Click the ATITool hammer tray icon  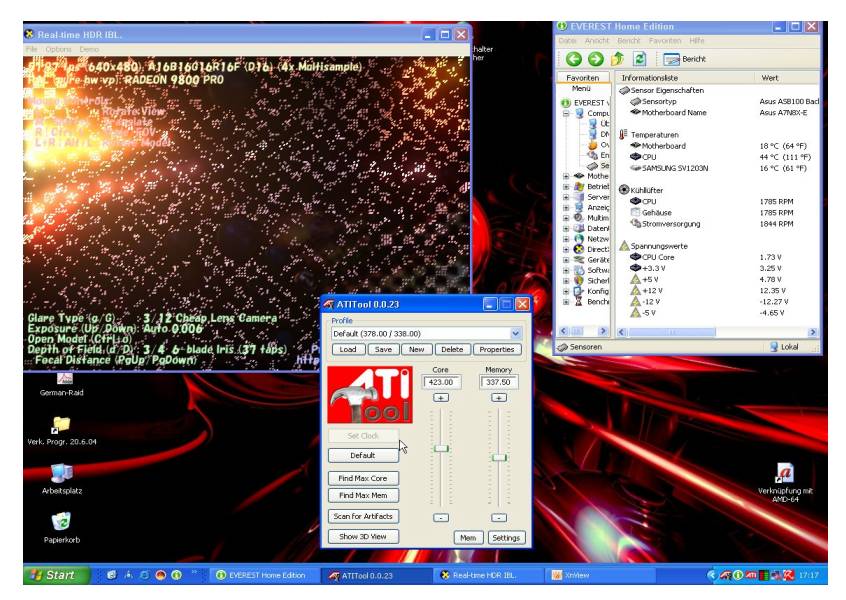coord(726,575)
